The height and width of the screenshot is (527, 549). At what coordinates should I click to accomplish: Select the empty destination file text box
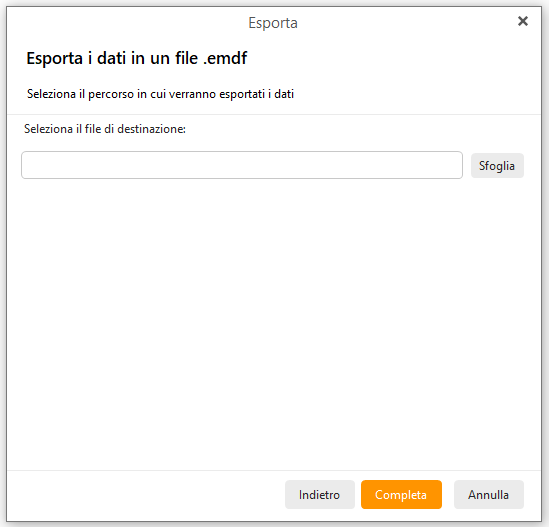tap(242, 165)
